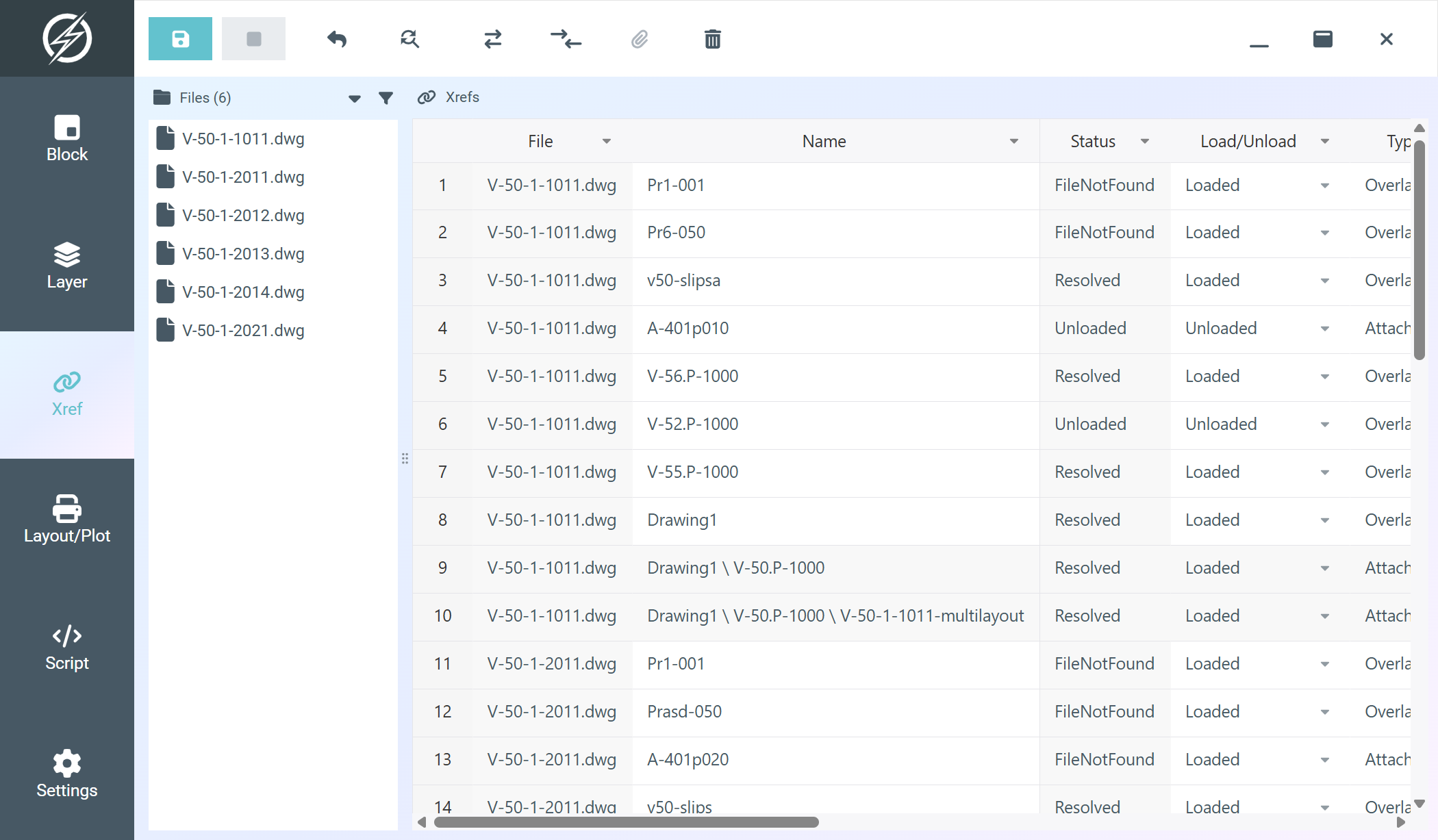
Task: Click the V-50-1-1011-multilayout name cell
Action: tap(835, 616)
